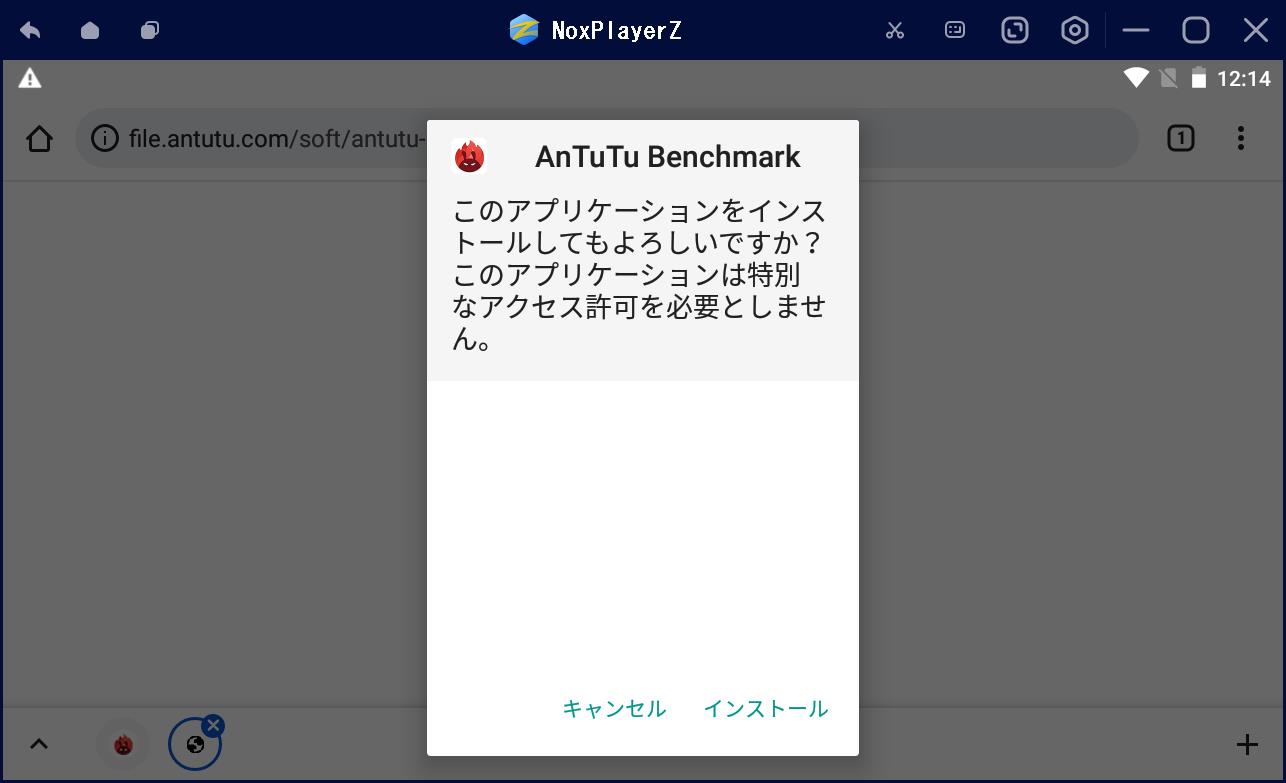The height and width of the screenshot is (783, 1286).
Task: Click the AnTuTu Benchmark logo in dialog header
Action: (470, 156)
